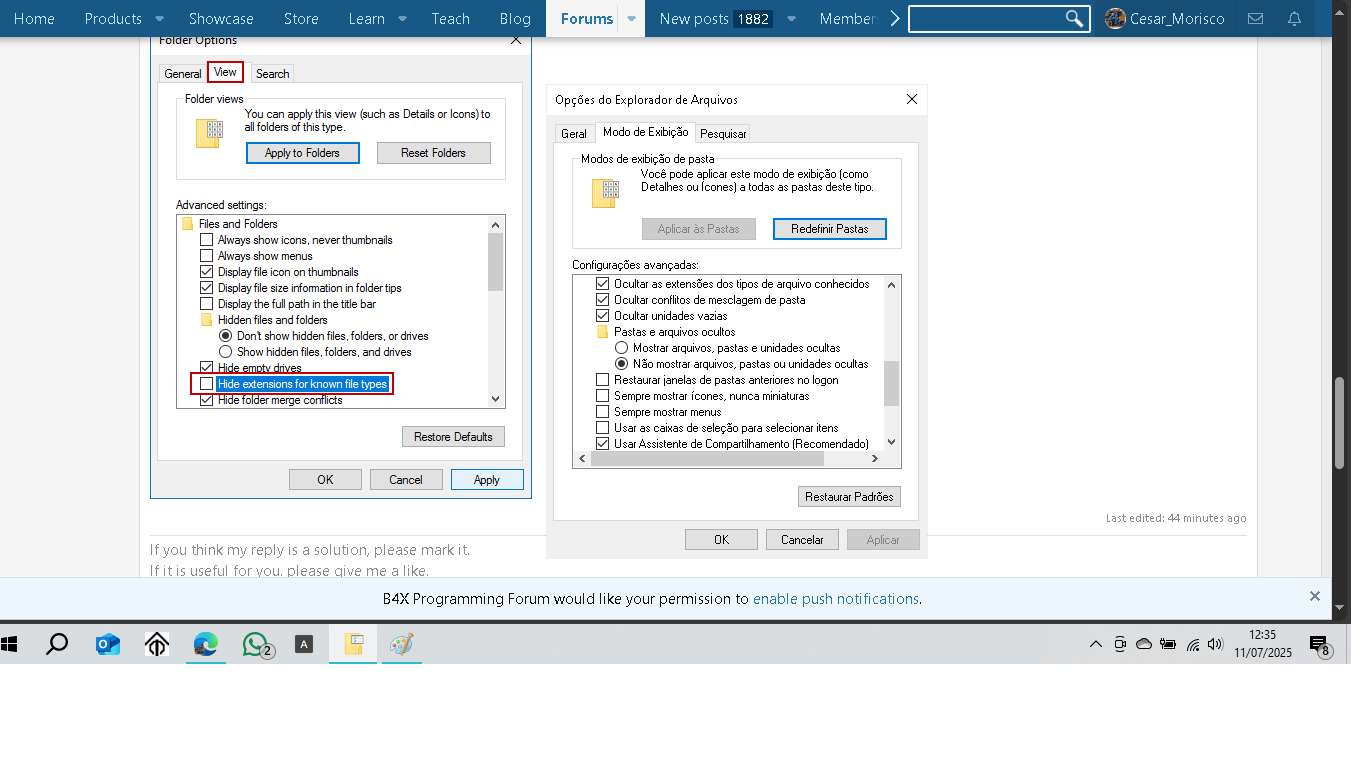Uncheck Usar Assistente de Compartilhamento

point(603,444)
